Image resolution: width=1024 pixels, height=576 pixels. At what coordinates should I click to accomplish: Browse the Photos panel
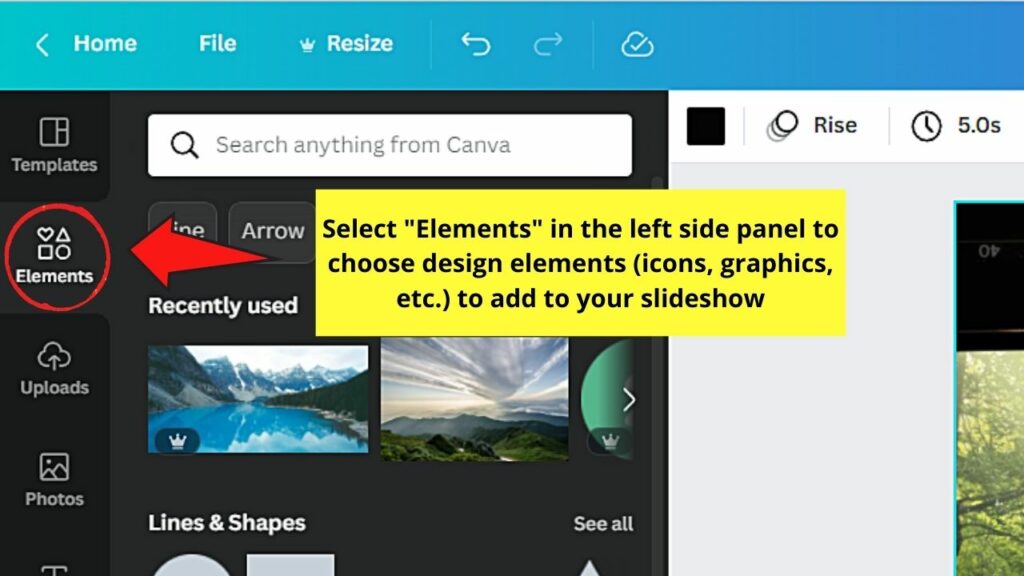[x=54, y=477]
